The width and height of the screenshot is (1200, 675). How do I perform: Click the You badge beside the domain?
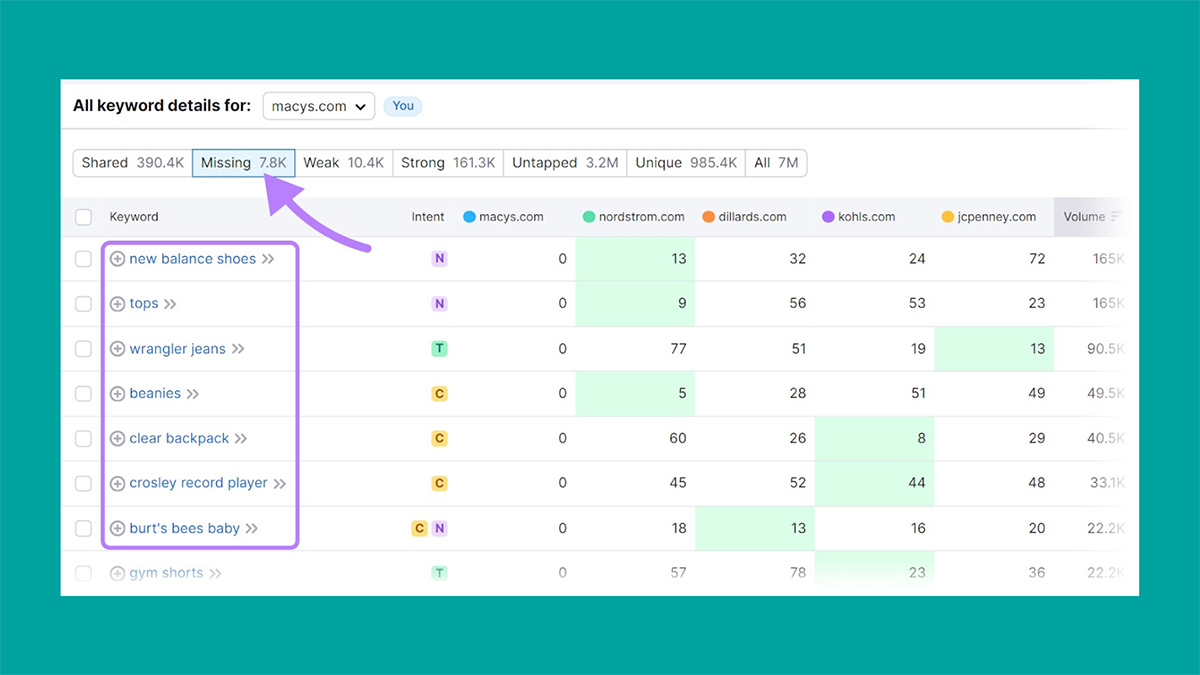point(403,106)
